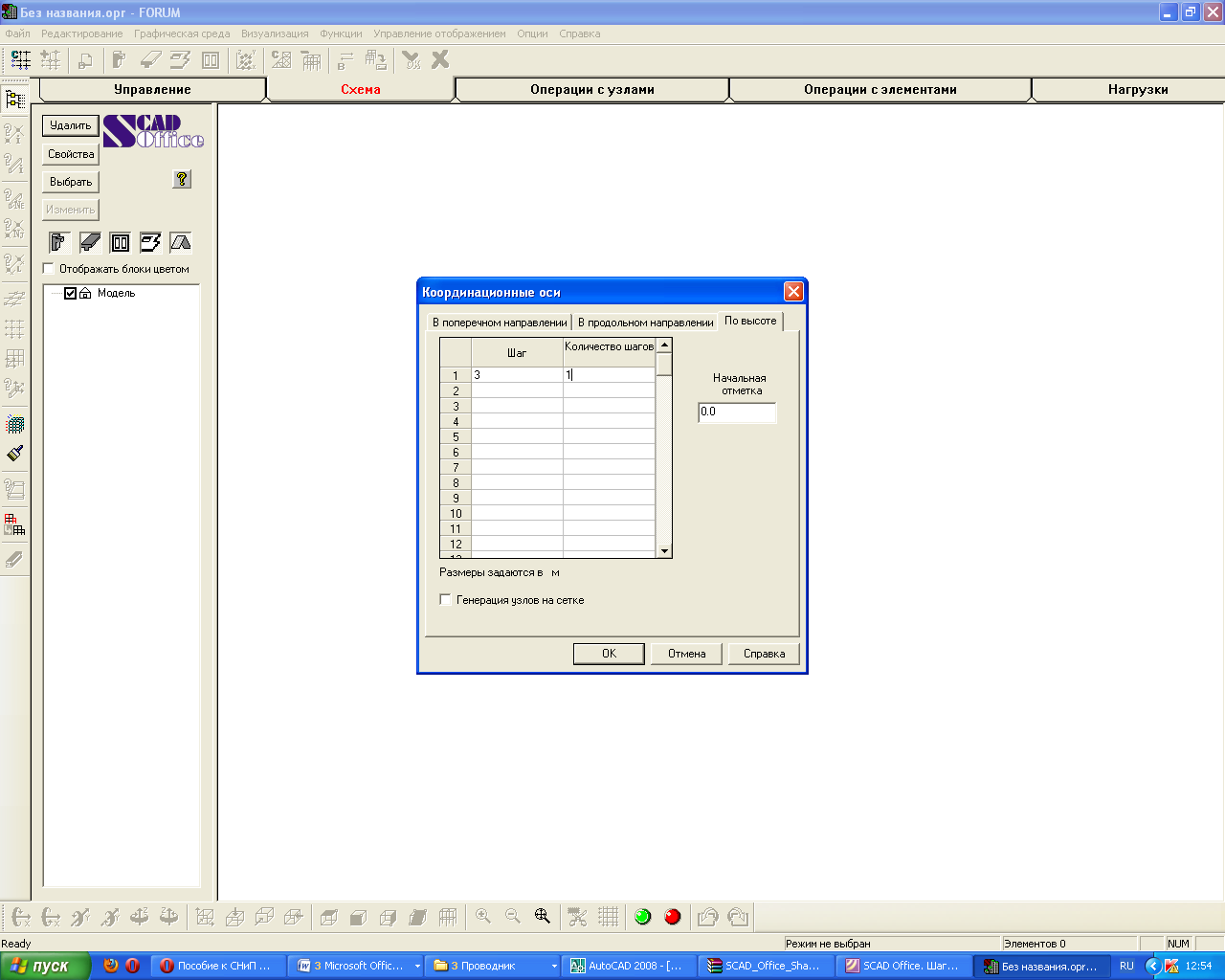
Task: Open the Справка menu in menu bar
Action: tap(579, 33)
